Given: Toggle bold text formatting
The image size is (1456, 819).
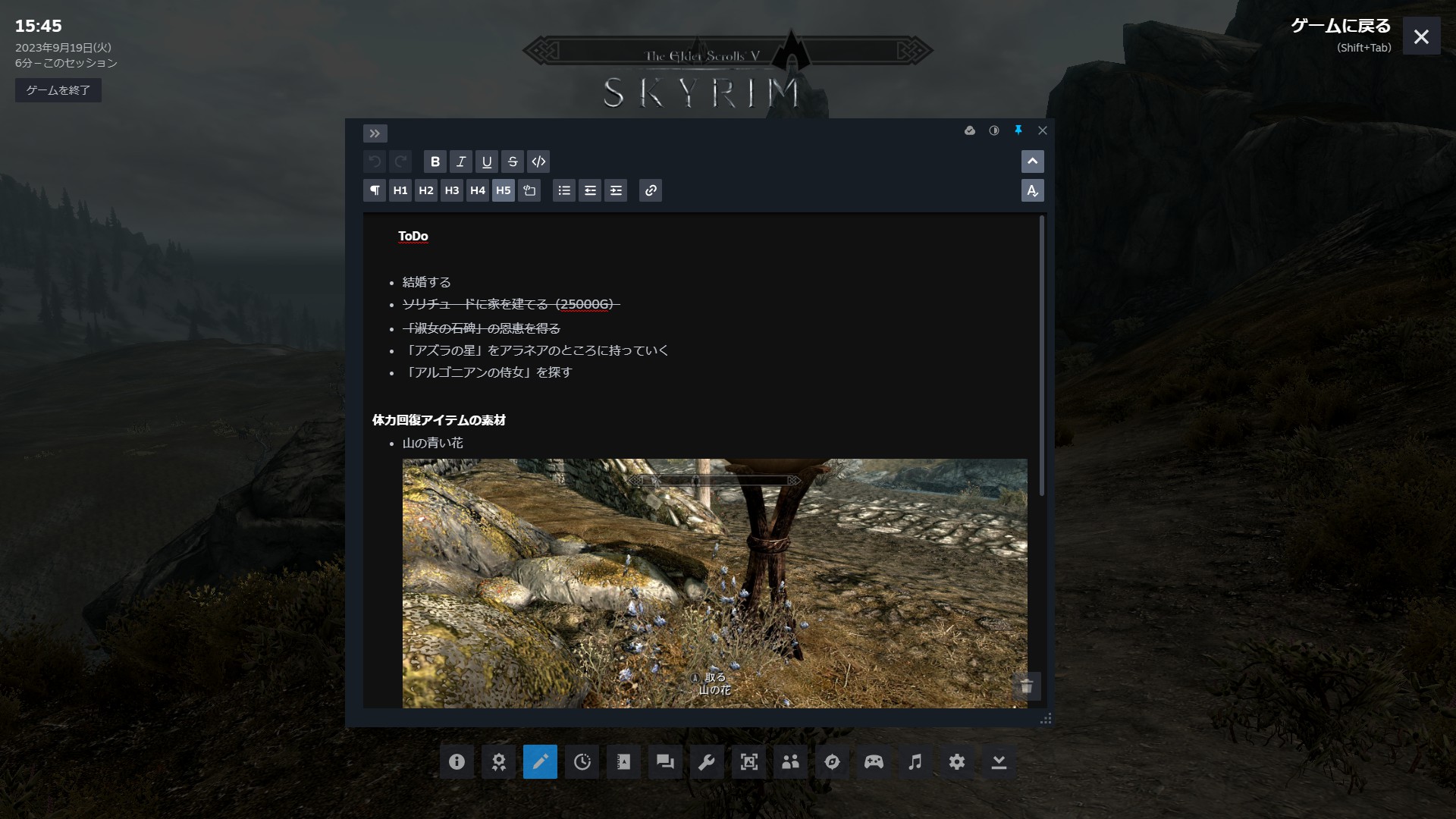Looking at the screenshot, I should coord(435,162).
